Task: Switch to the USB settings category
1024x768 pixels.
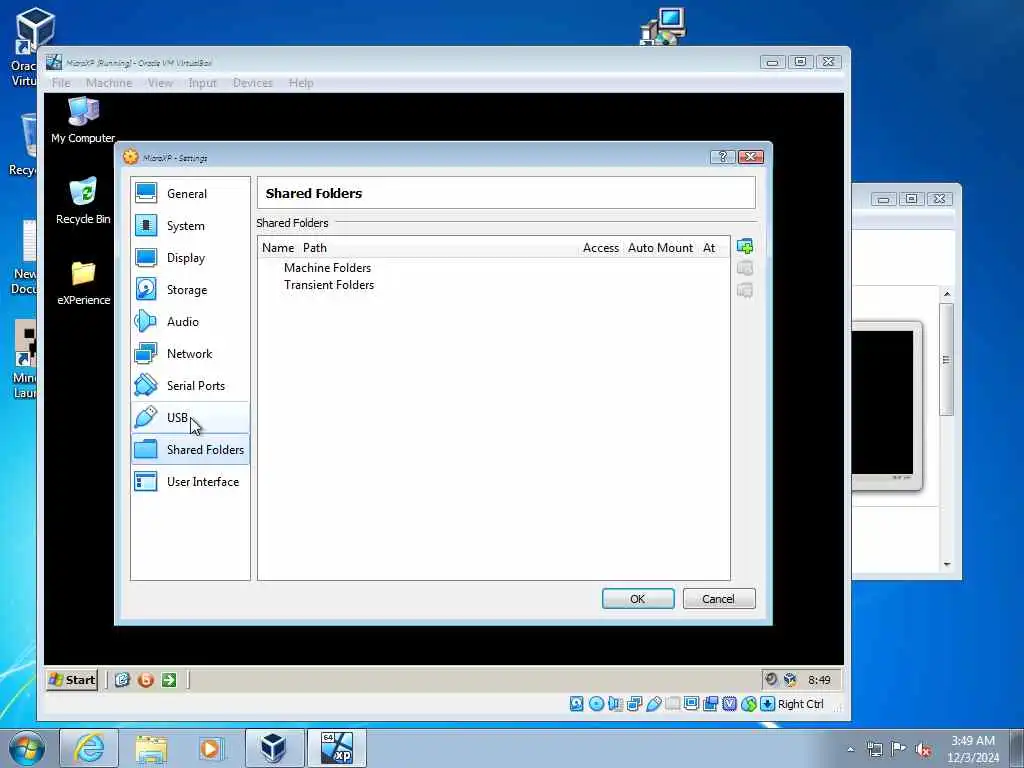Action: [189, 417]
